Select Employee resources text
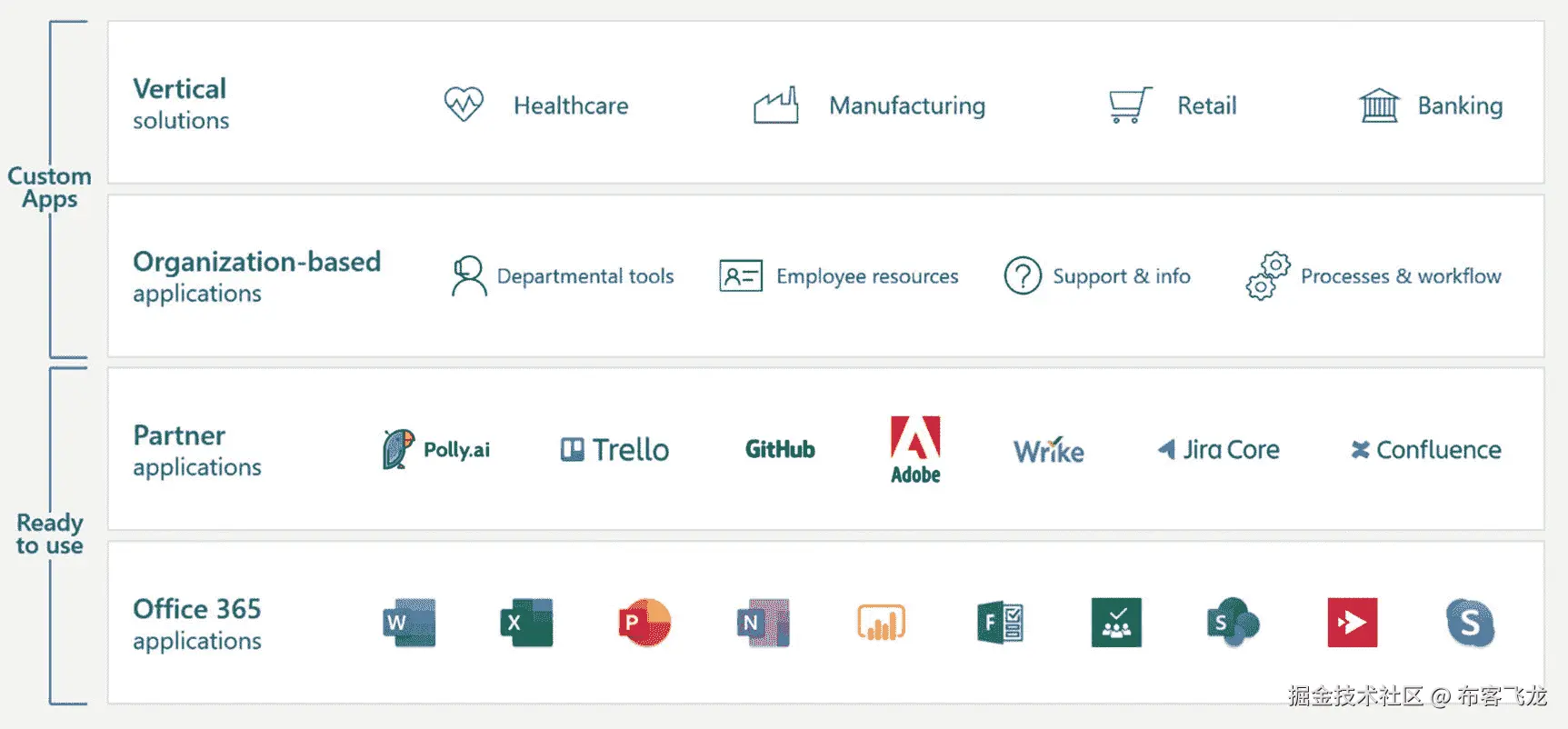 pyautogui.click(x=867, y=276)
